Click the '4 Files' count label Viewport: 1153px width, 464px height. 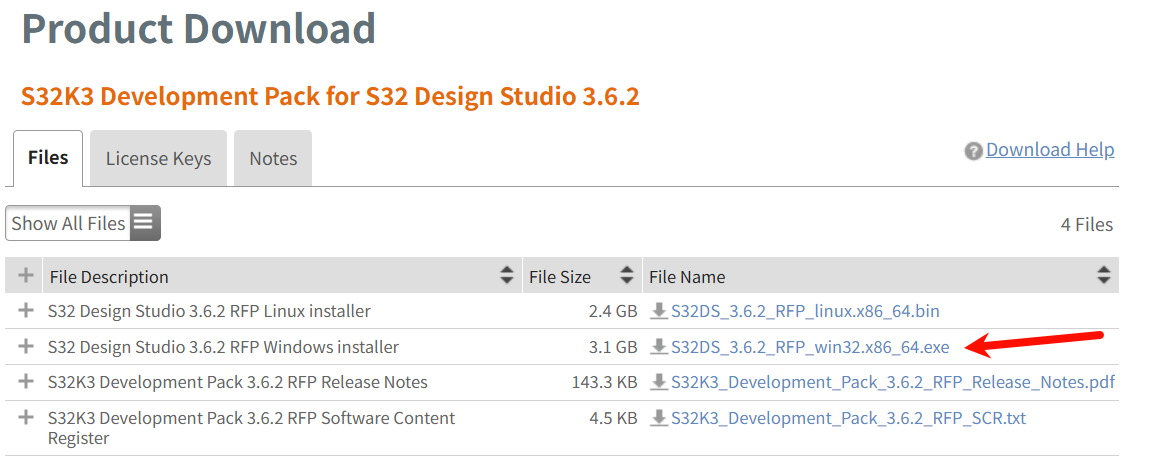point(1087,224)
